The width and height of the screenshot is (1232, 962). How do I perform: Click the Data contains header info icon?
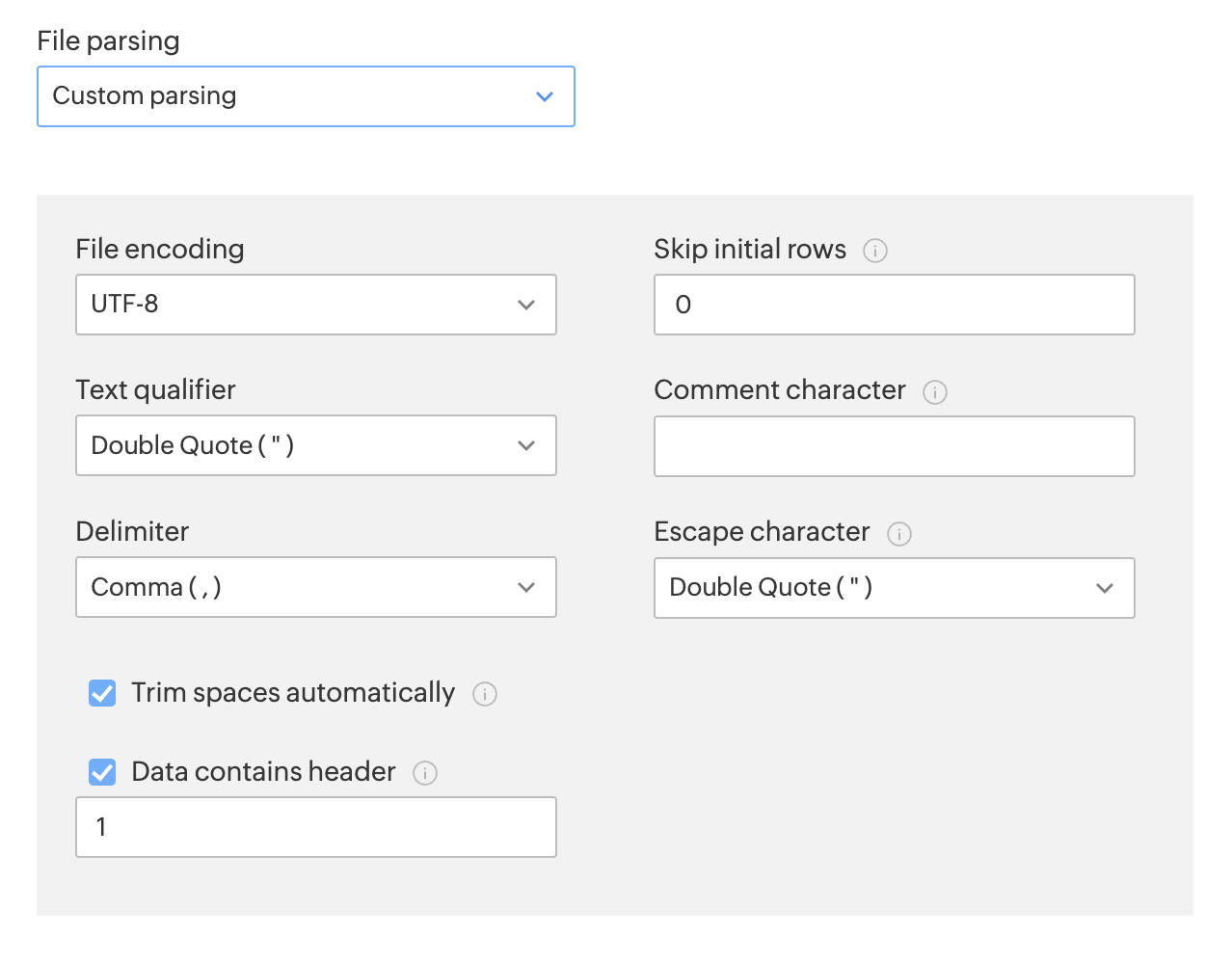tap(425, 773)
